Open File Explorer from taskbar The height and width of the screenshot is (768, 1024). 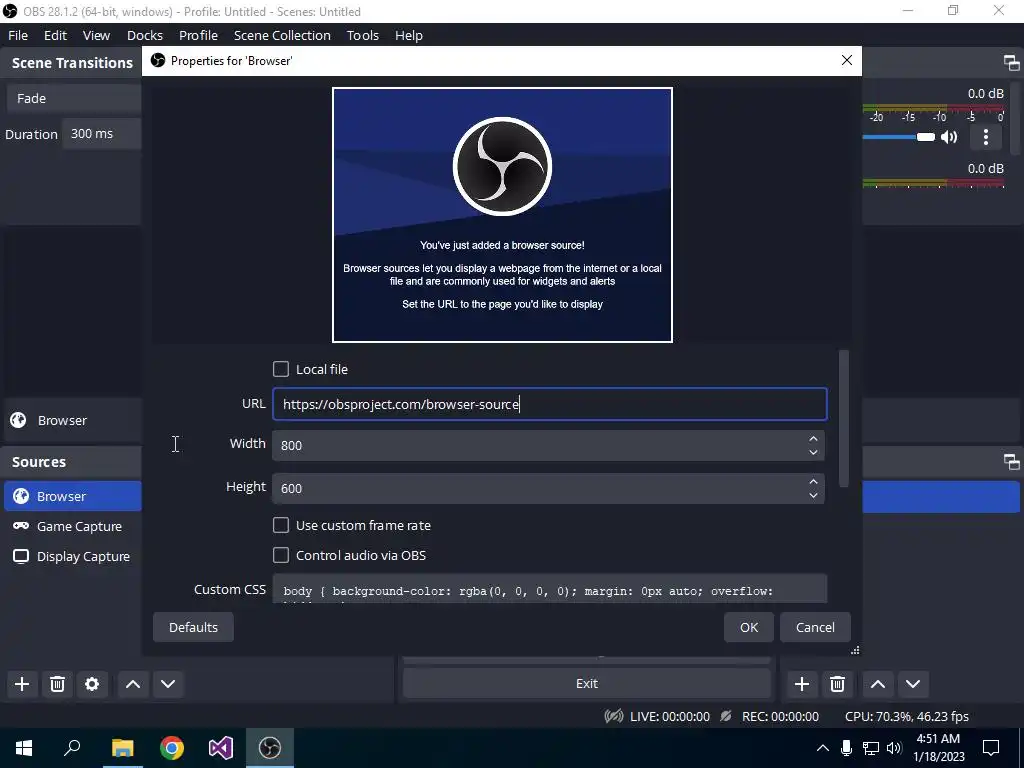click(122, 748)
